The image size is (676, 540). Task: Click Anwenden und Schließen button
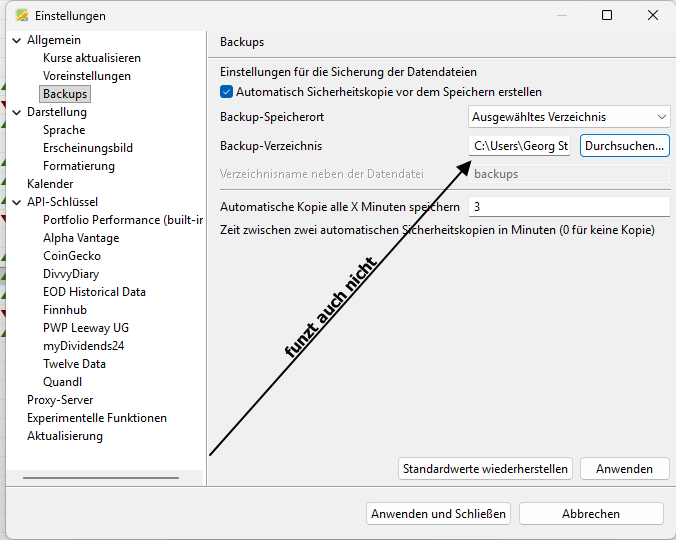(x=438, y=514)
